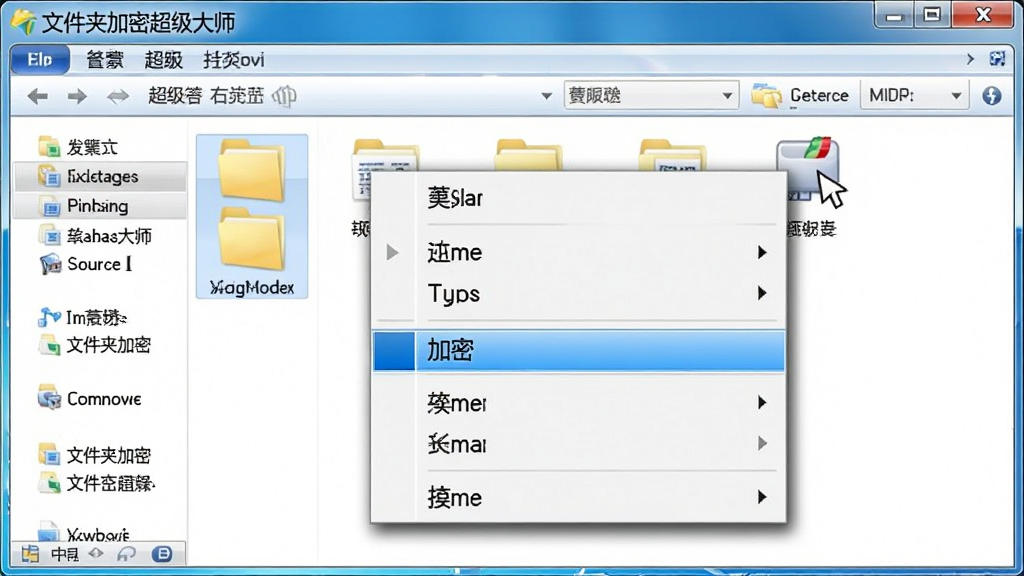Open the Elp menu
This screenshot has width=1024, height=576.
40,60
